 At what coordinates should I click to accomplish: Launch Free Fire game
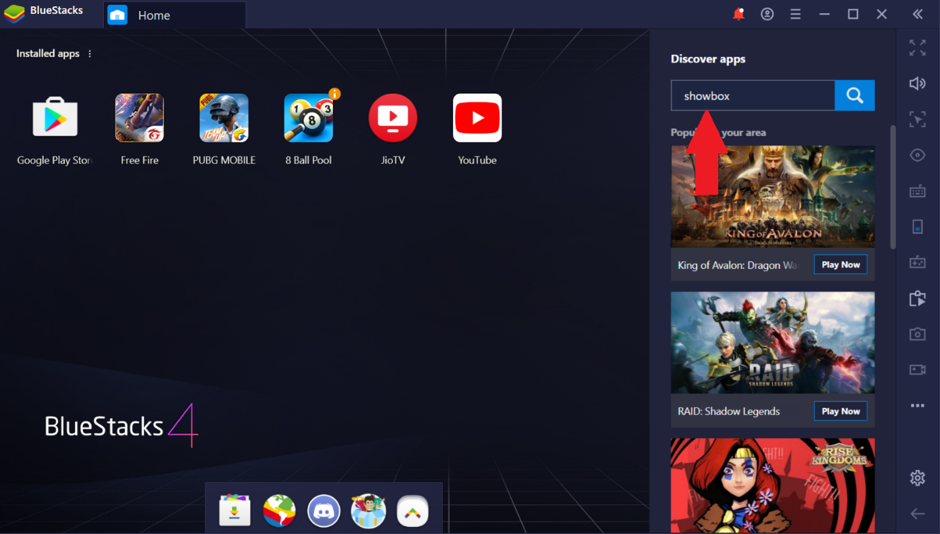click(x=139, y=119)
